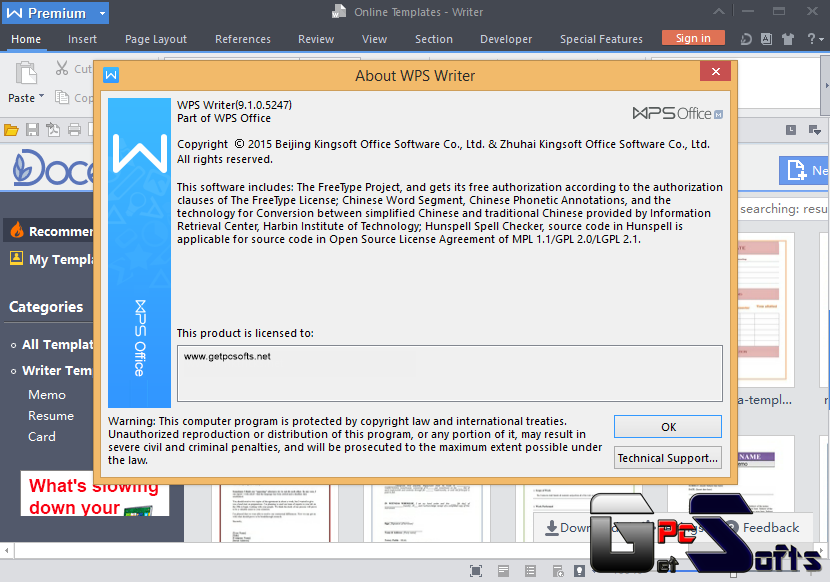Expand the help menu arrow beside the question mark
The width and height of the screenshot is (830, 582).
(x=821, y=39)
